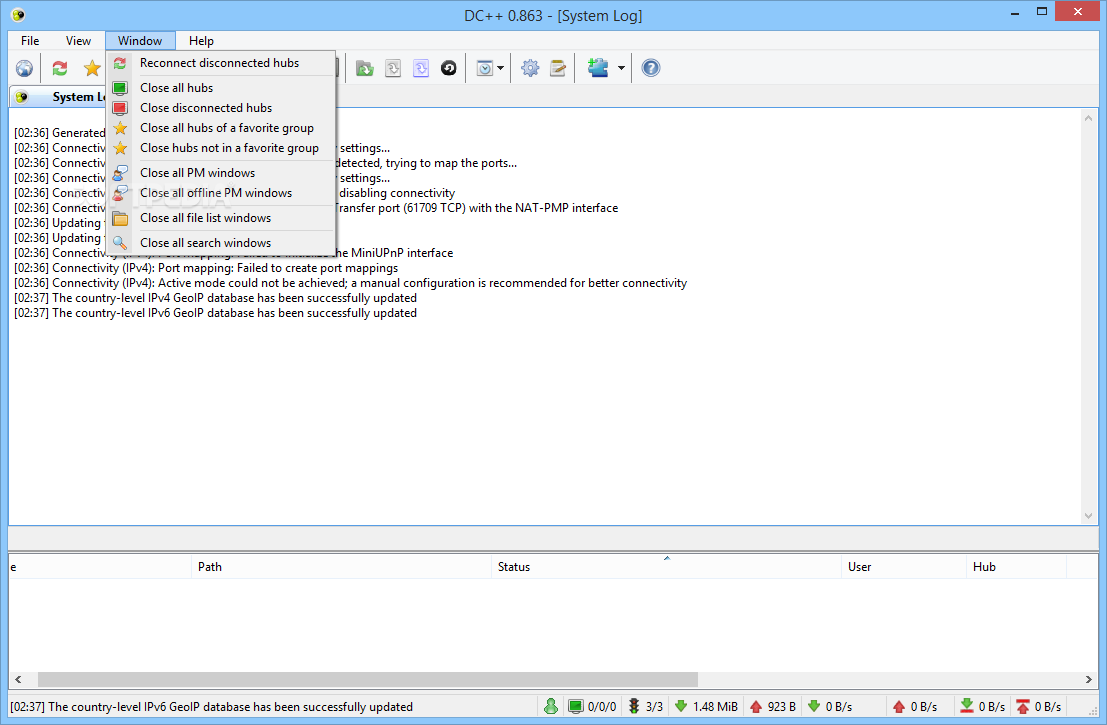Expand the dropdown arrow next to the clock icon
This screenshot has width=1107, height=725.
[x=501, y=68]
